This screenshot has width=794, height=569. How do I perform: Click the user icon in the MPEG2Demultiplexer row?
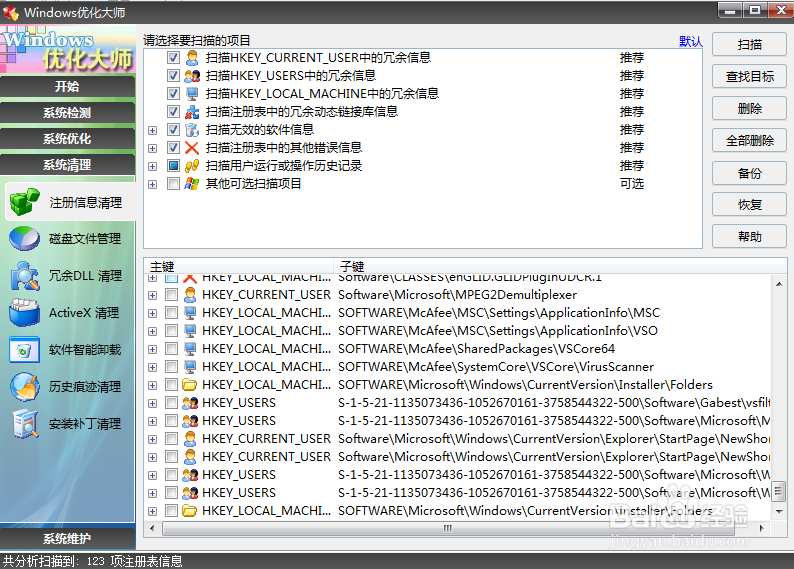coord(190,295)
